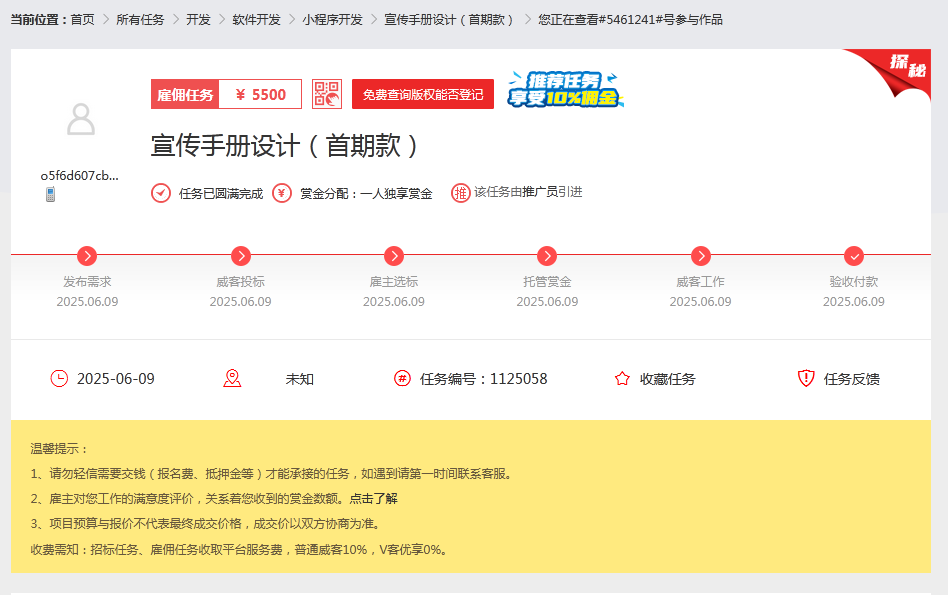948x595 pixels.
Task: Click the 推 badge icon before 该任务由推广员引进
Action: coord(460,192)
